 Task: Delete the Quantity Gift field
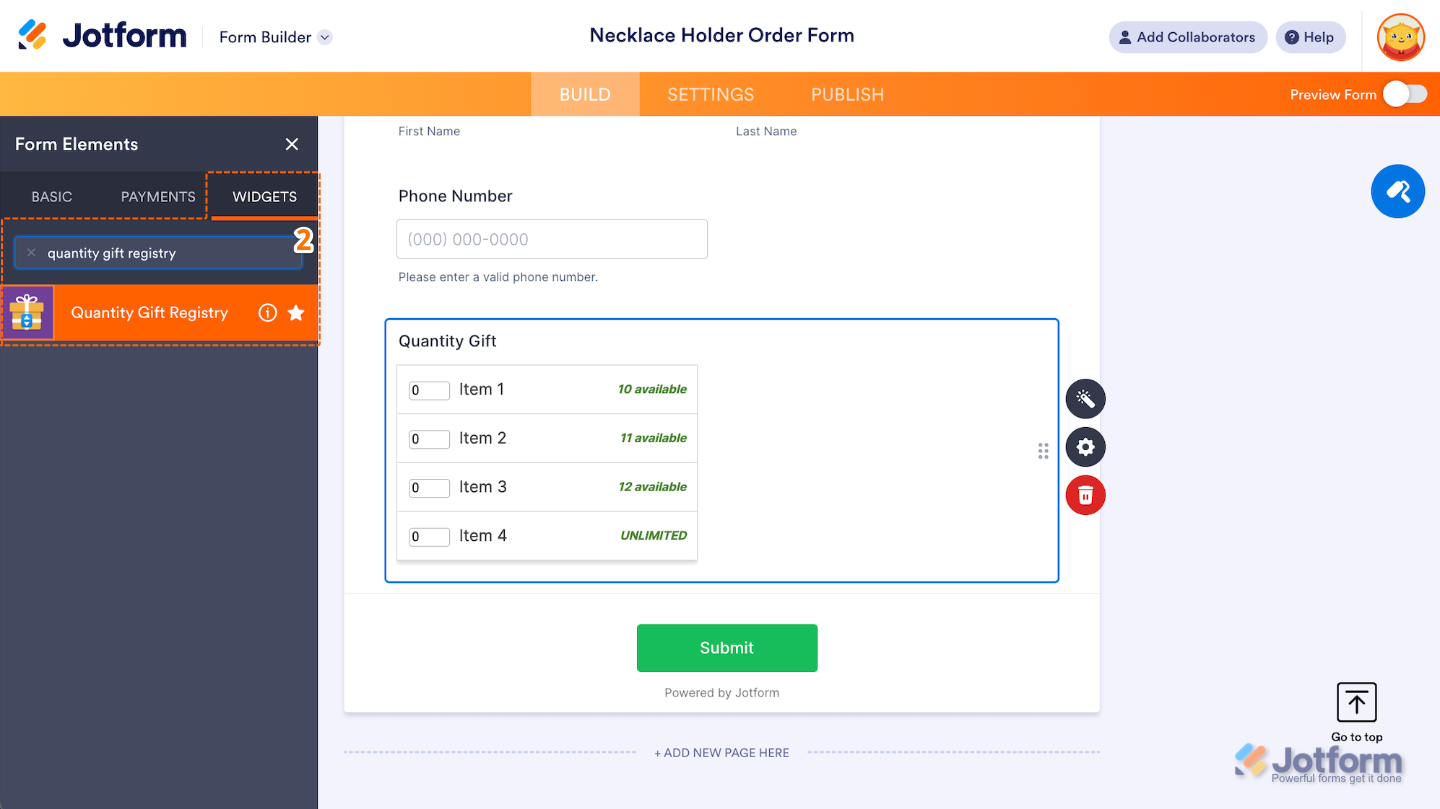point(1085,495)
